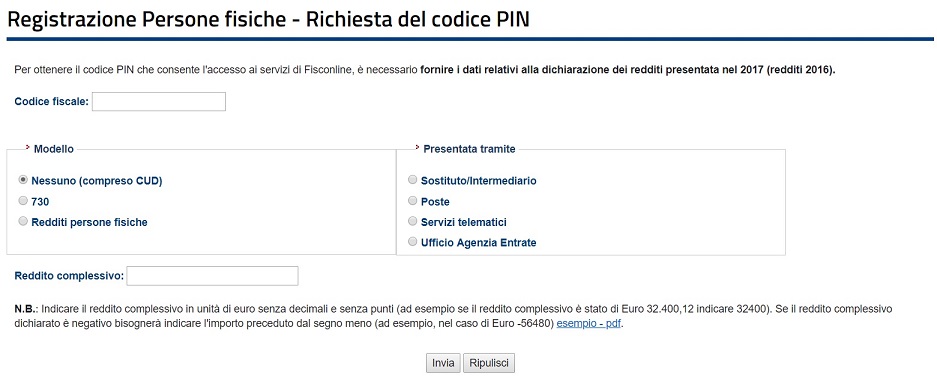Viewport: 937px width, 378px height.
Task: Select the Poste radio button
Action: tap(412, 201)
